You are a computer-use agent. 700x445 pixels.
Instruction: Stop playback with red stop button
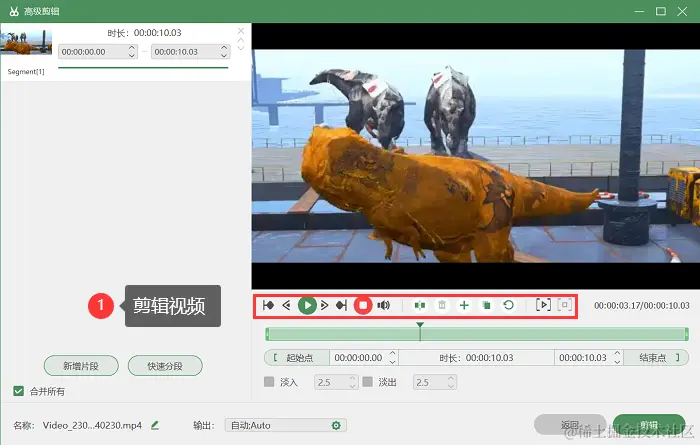pyautogui.click(x=363, y=305)
